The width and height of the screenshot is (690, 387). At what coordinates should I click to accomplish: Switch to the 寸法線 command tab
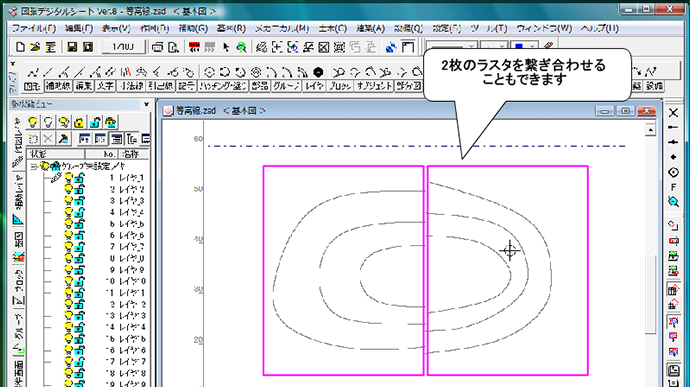click(x=131, y=86)
